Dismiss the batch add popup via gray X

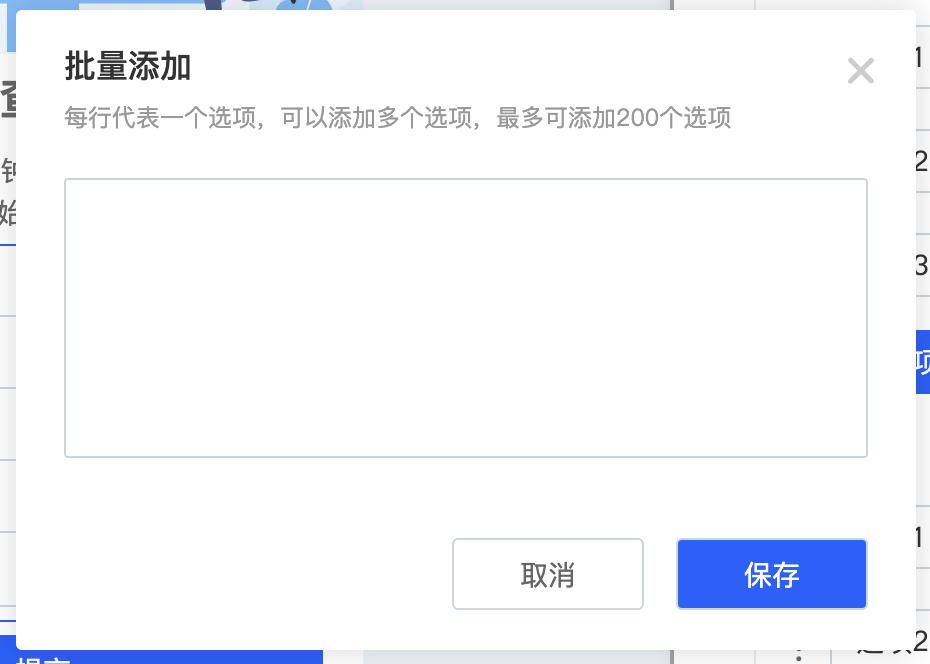(861, 71)
